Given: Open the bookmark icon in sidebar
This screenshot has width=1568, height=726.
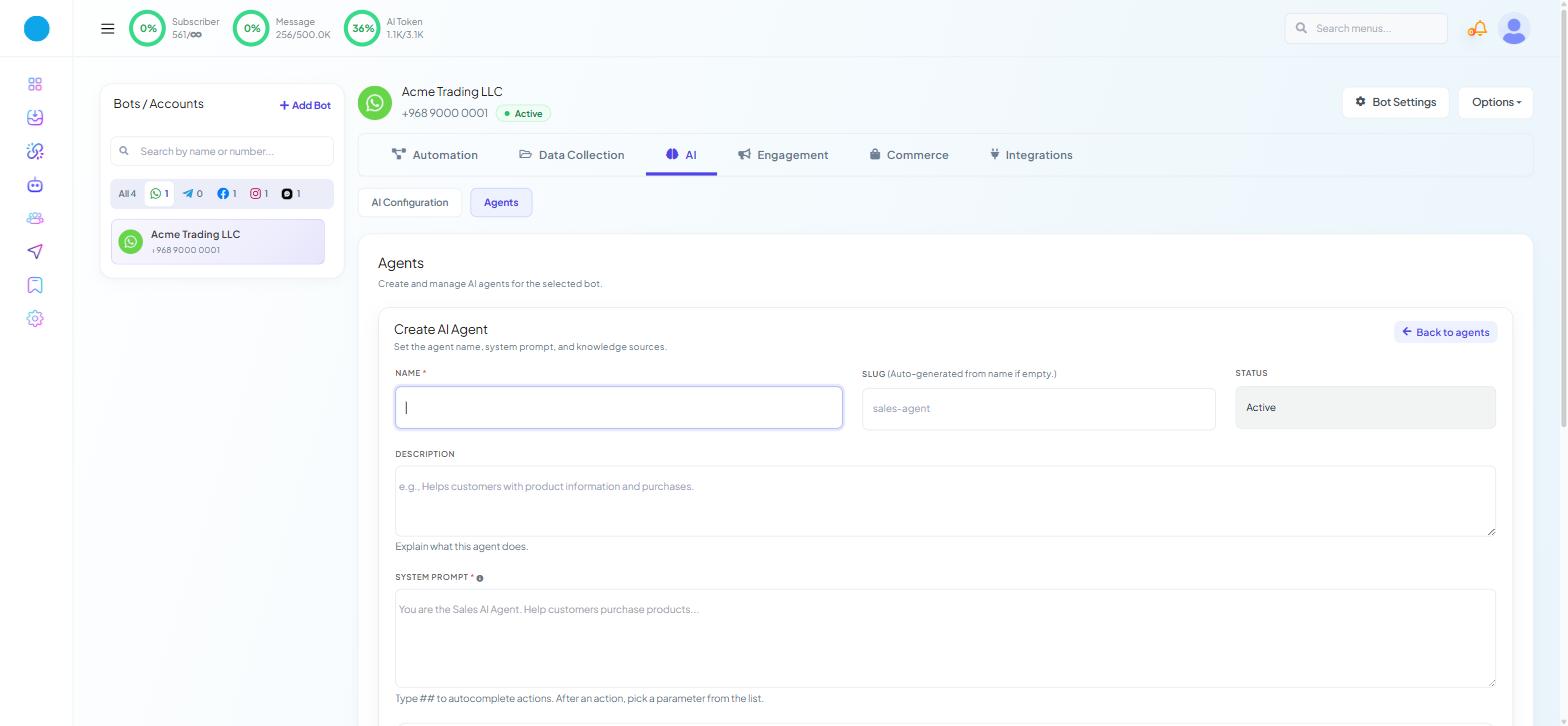Looking at the screenshot, I should (35, 285).
